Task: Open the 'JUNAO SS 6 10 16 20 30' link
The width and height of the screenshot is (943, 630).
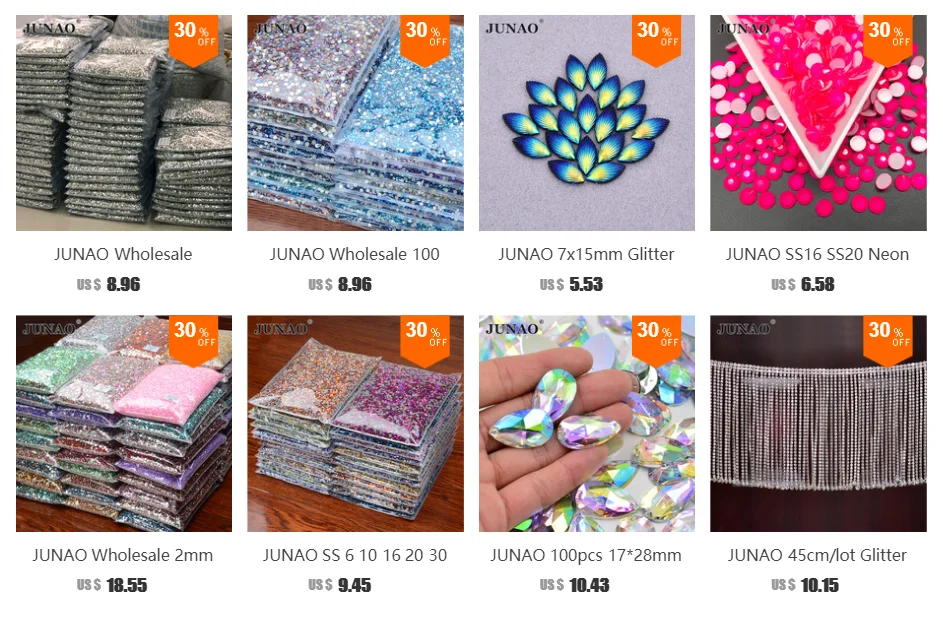Action: (355, 555)
